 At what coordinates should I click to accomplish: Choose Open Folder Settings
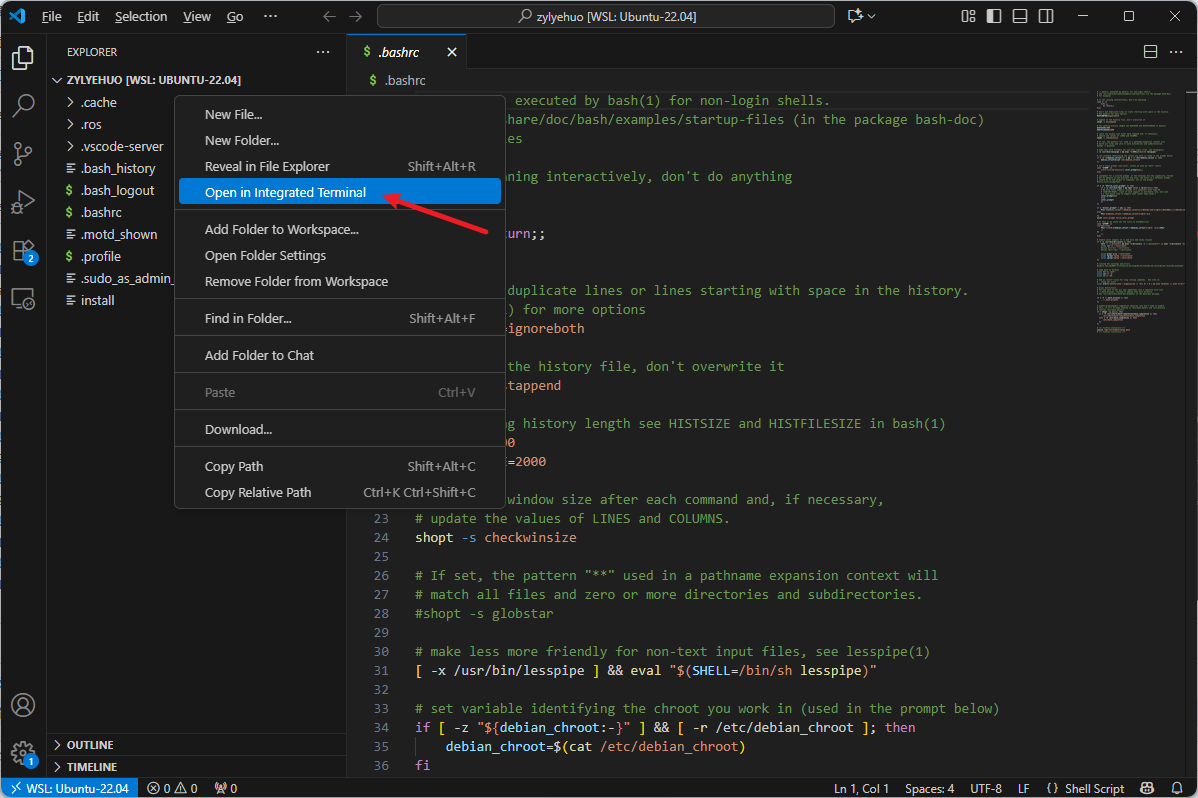click(x=340, y=255)
